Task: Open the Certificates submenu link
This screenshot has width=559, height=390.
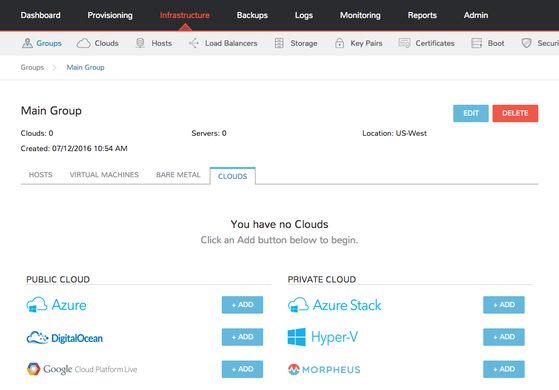Action: 435,43
